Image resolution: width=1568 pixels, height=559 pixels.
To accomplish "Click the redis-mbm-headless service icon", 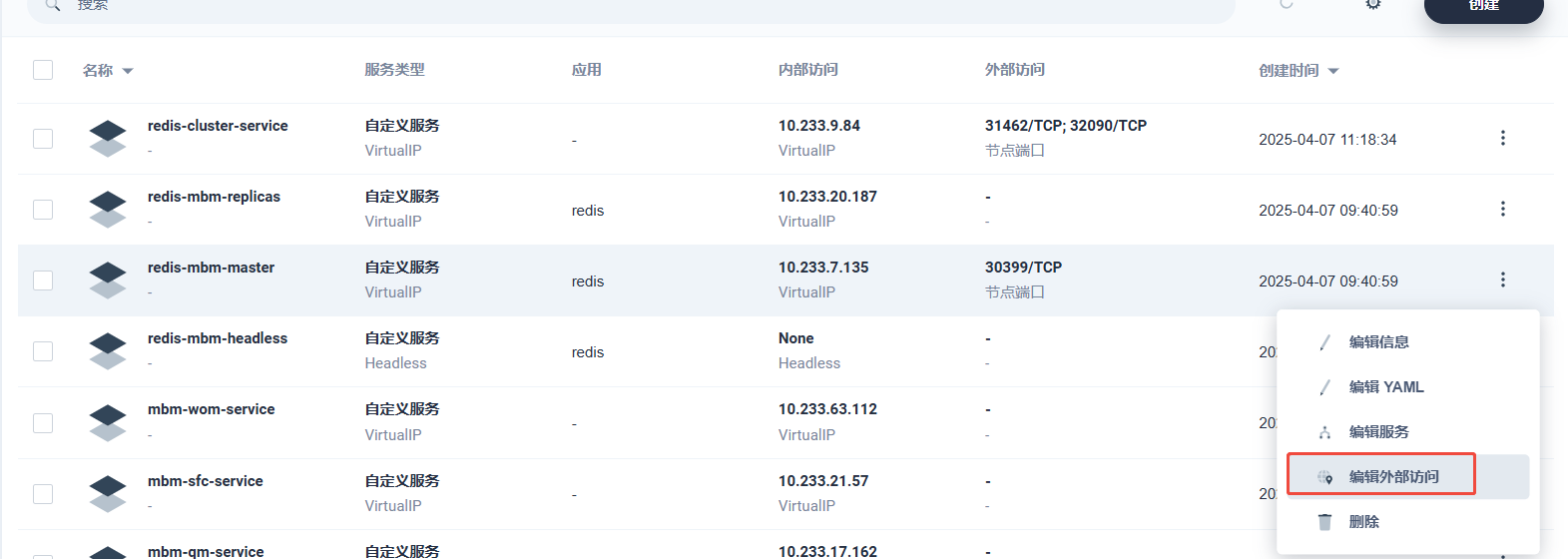I will click(x=108, y=350).
